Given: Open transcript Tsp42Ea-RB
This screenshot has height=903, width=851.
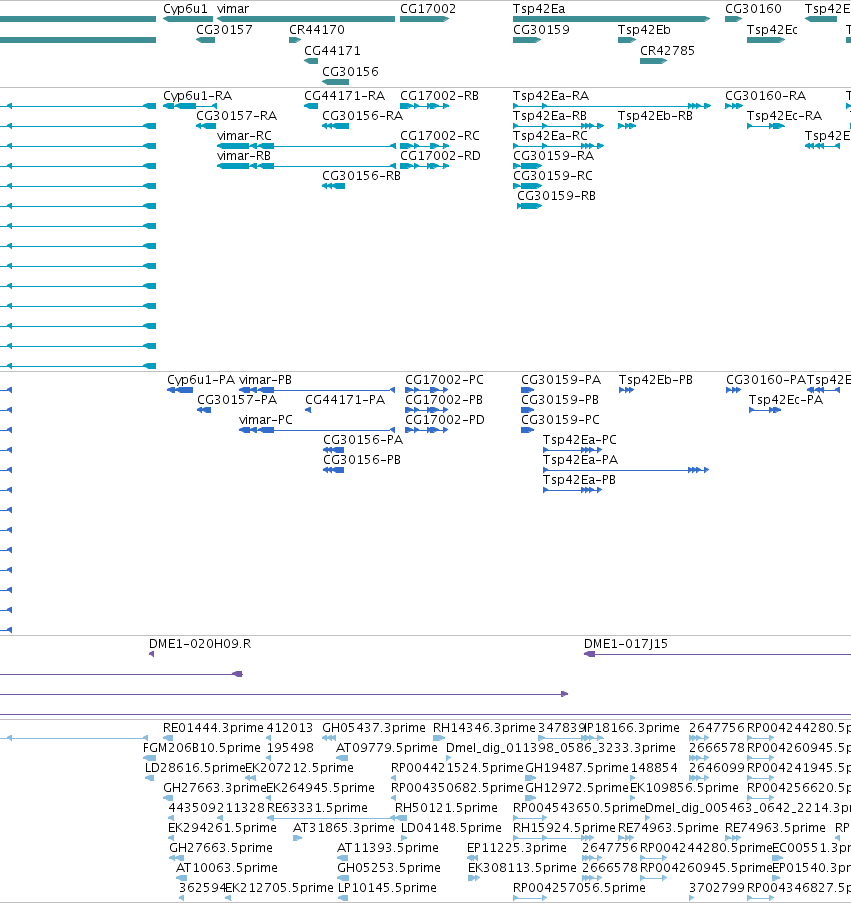Looking at the screenshot, I should click(550, 116).
